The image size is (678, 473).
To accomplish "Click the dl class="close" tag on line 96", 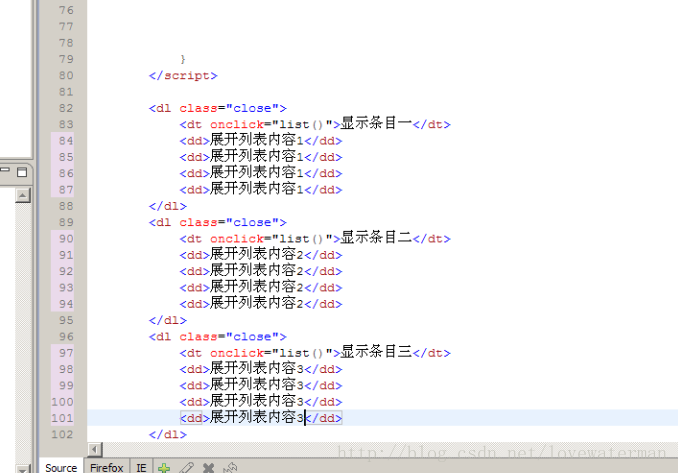I will 217,336.
